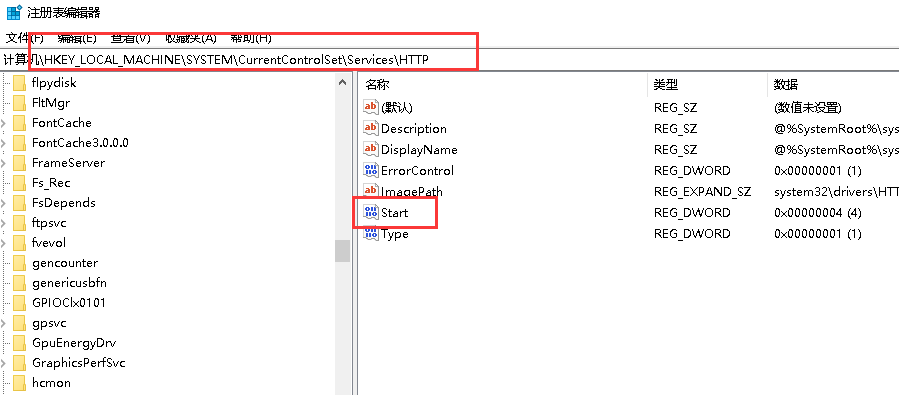This screenshot has height=395, width=899.
Task: Select the GraphicsPerfSvc folder icon
Action: 19,363
